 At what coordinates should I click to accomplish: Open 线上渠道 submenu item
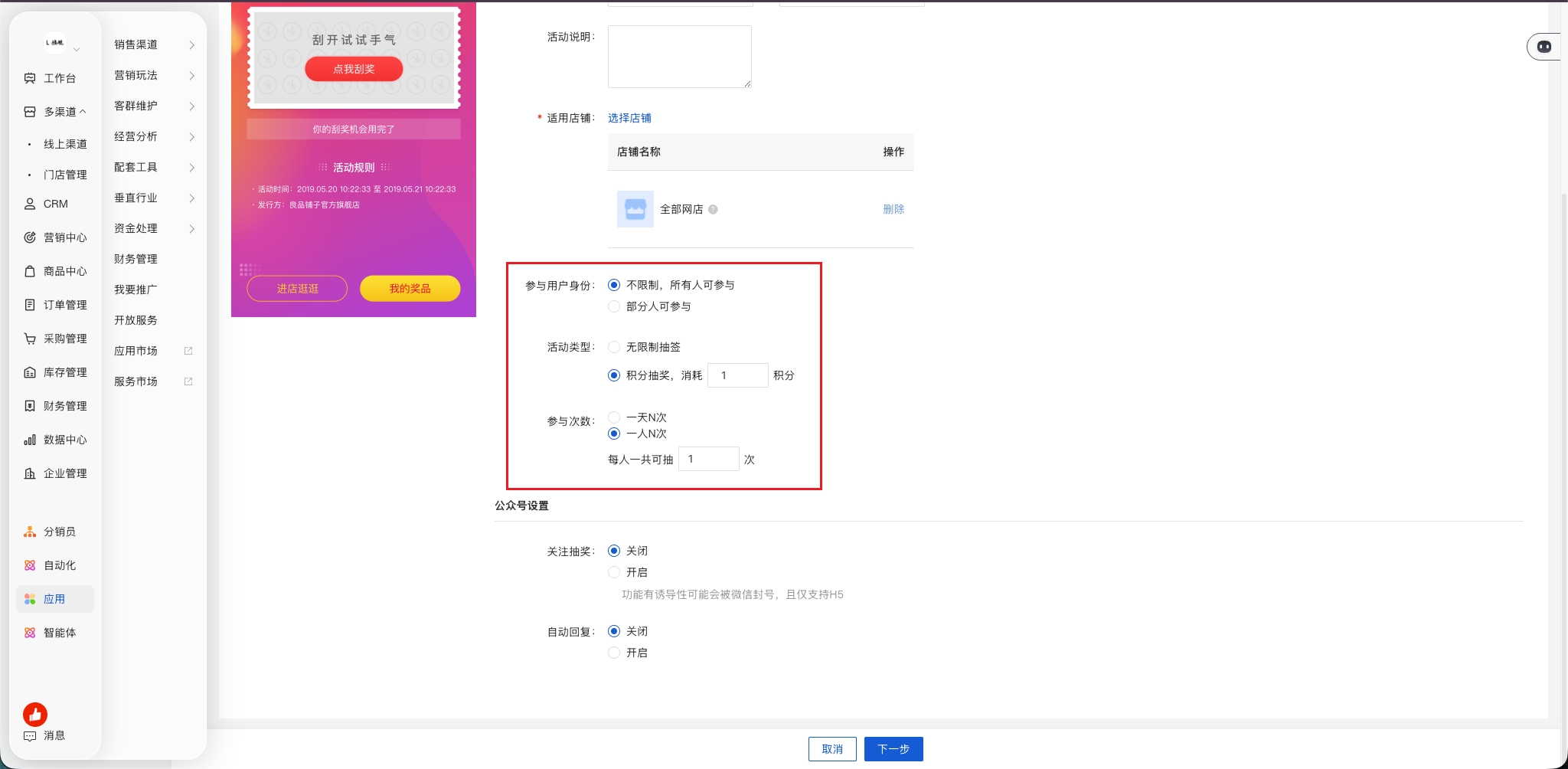point(65,144)
